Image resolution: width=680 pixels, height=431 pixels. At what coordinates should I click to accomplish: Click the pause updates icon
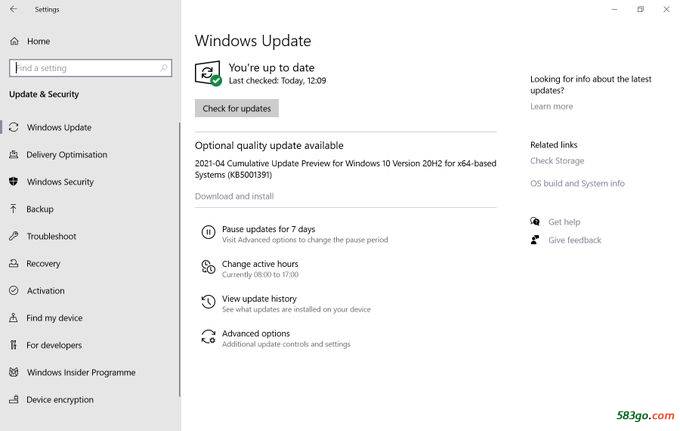click(x=208, y=232)
